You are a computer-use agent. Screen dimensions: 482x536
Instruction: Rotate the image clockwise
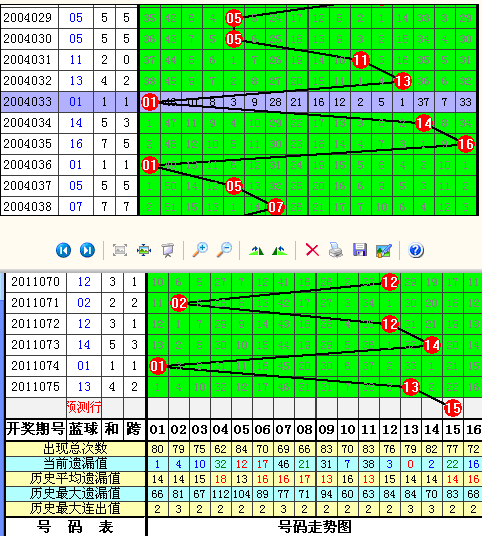pos(256,251)
